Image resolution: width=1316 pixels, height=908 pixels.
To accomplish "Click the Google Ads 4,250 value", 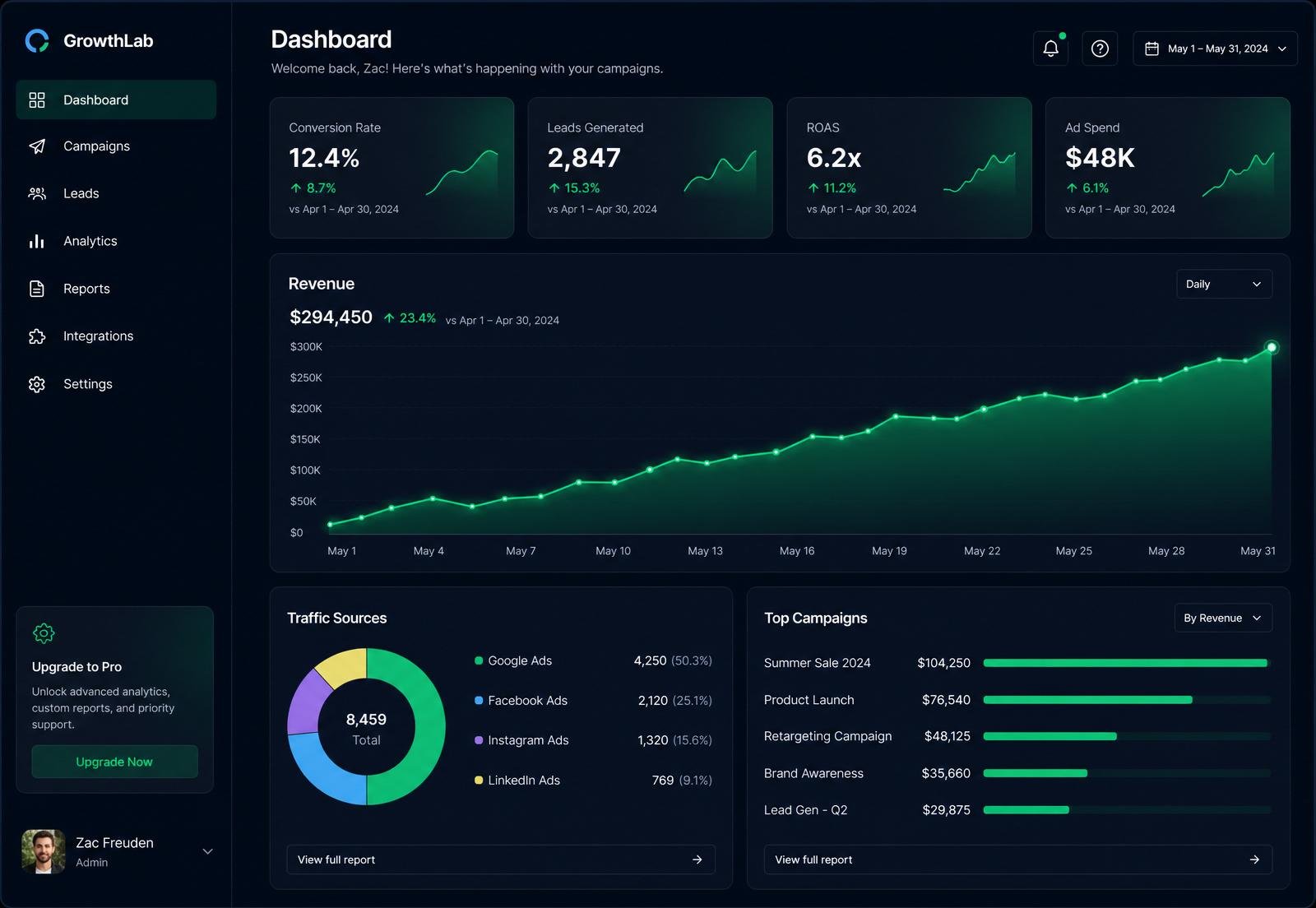I will [x=650, y=660].
